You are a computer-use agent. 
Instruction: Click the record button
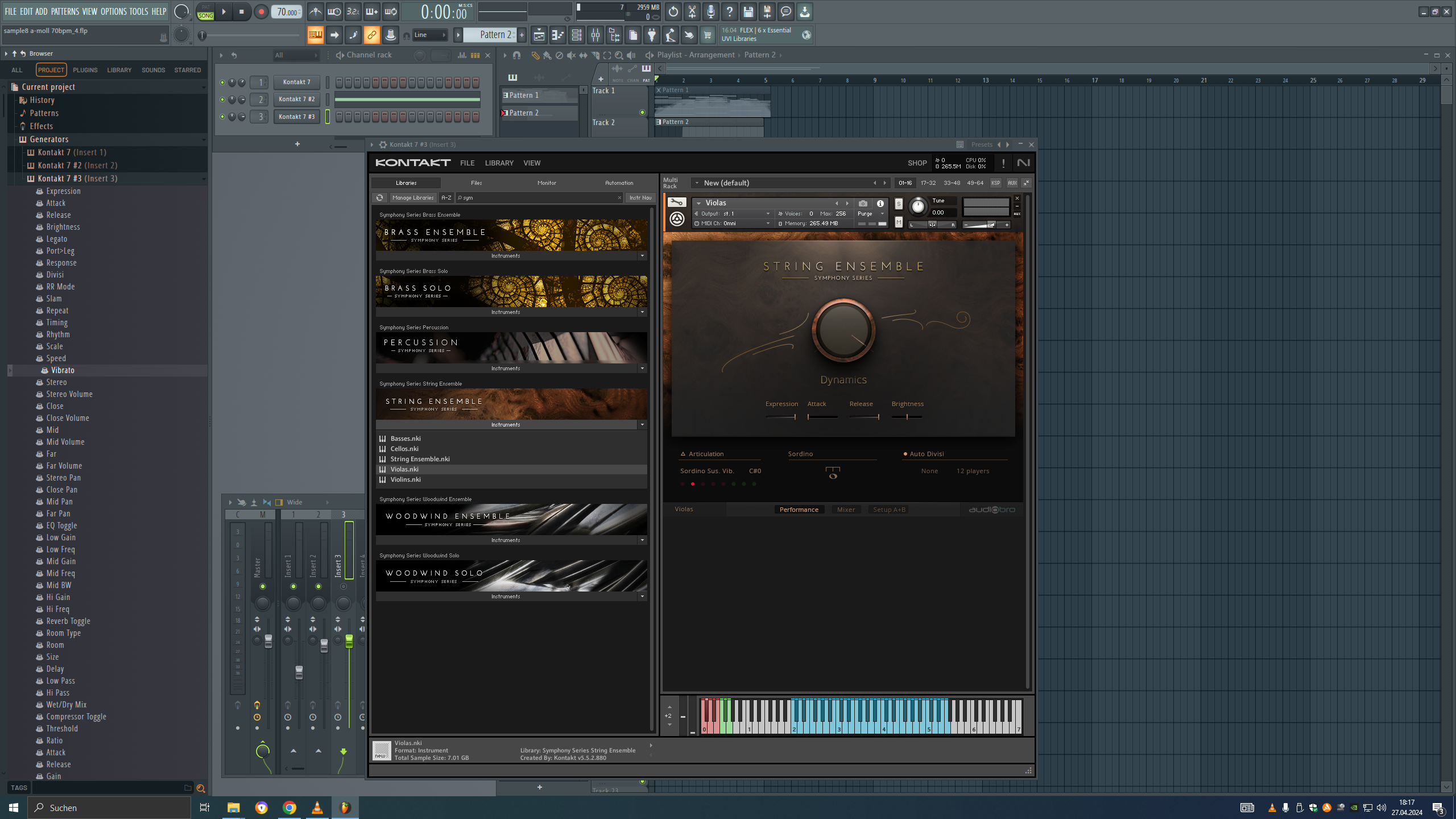pyautogui.click(x=261, y=12)
